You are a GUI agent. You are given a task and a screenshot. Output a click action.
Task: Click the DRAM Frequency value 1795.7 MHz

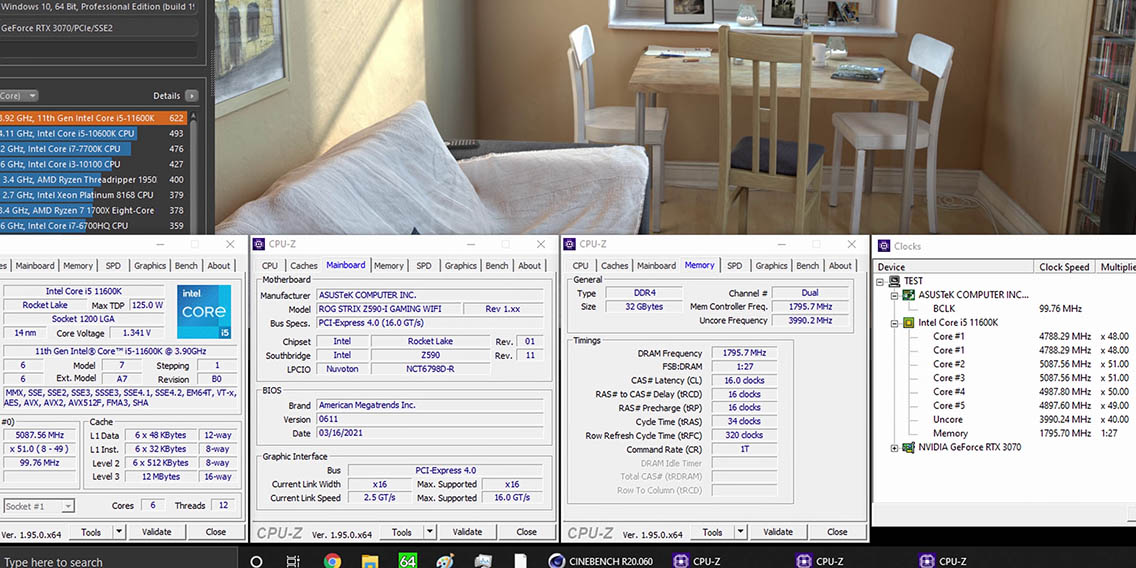tap(744, 353)
